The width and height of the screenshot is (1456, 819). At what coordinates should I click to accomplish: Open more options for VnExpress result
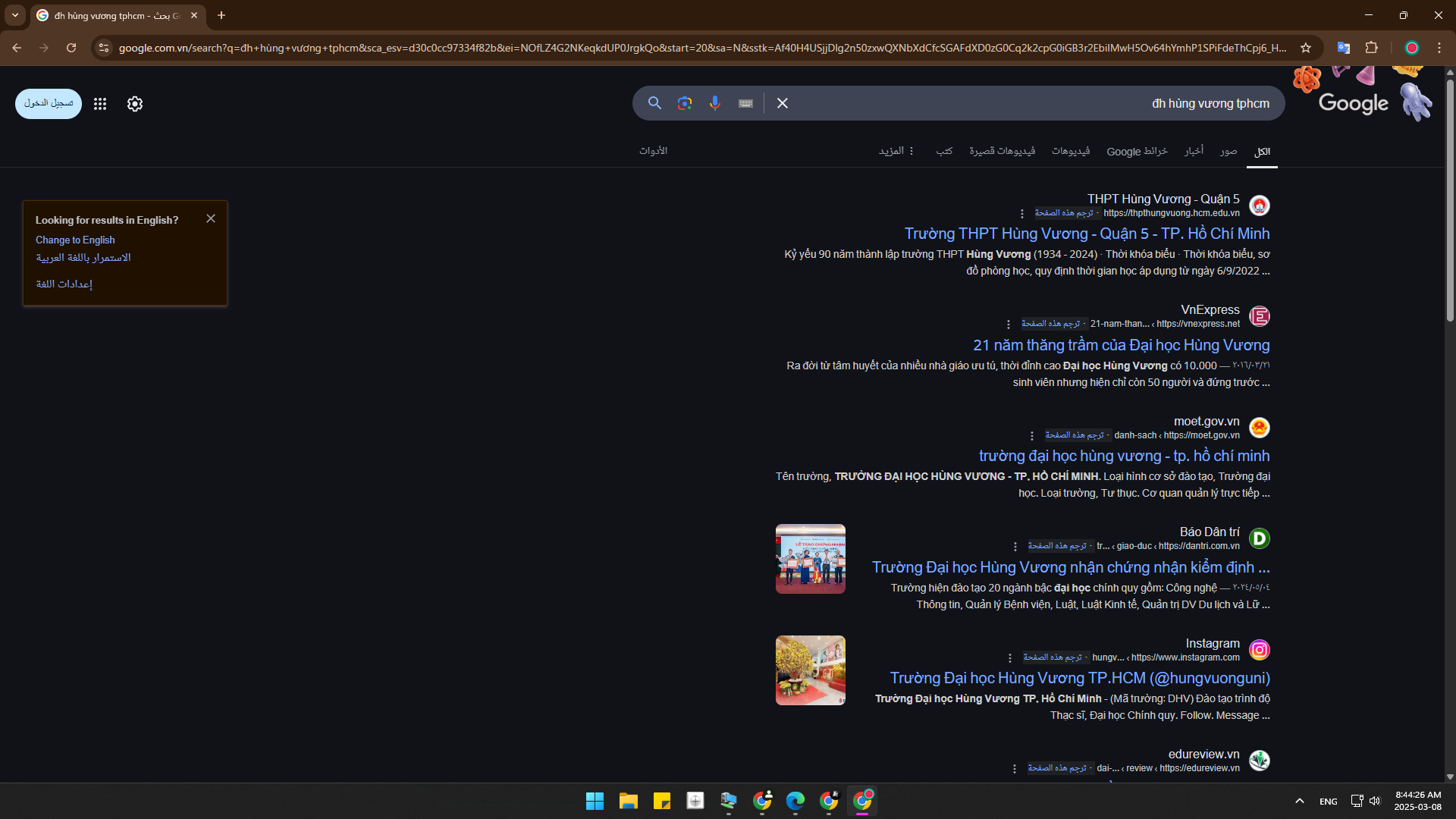tap(1008, 325)
